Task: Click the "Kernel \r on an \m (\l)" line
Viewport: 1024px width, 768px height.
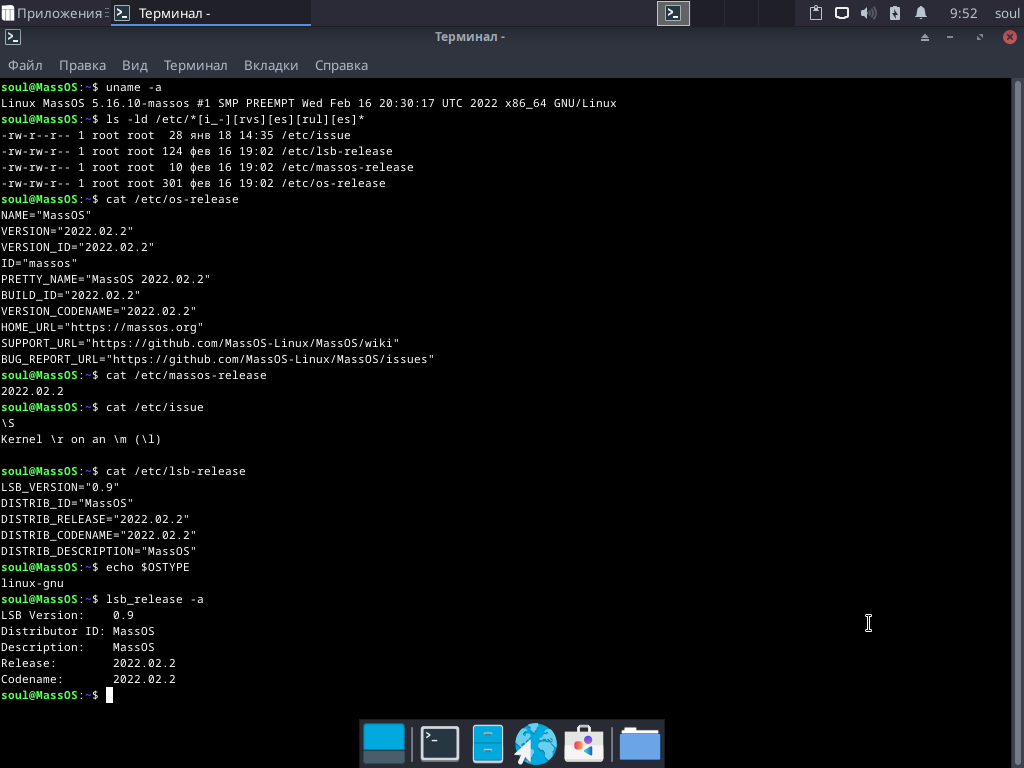Action: click(x=81, y=439)
